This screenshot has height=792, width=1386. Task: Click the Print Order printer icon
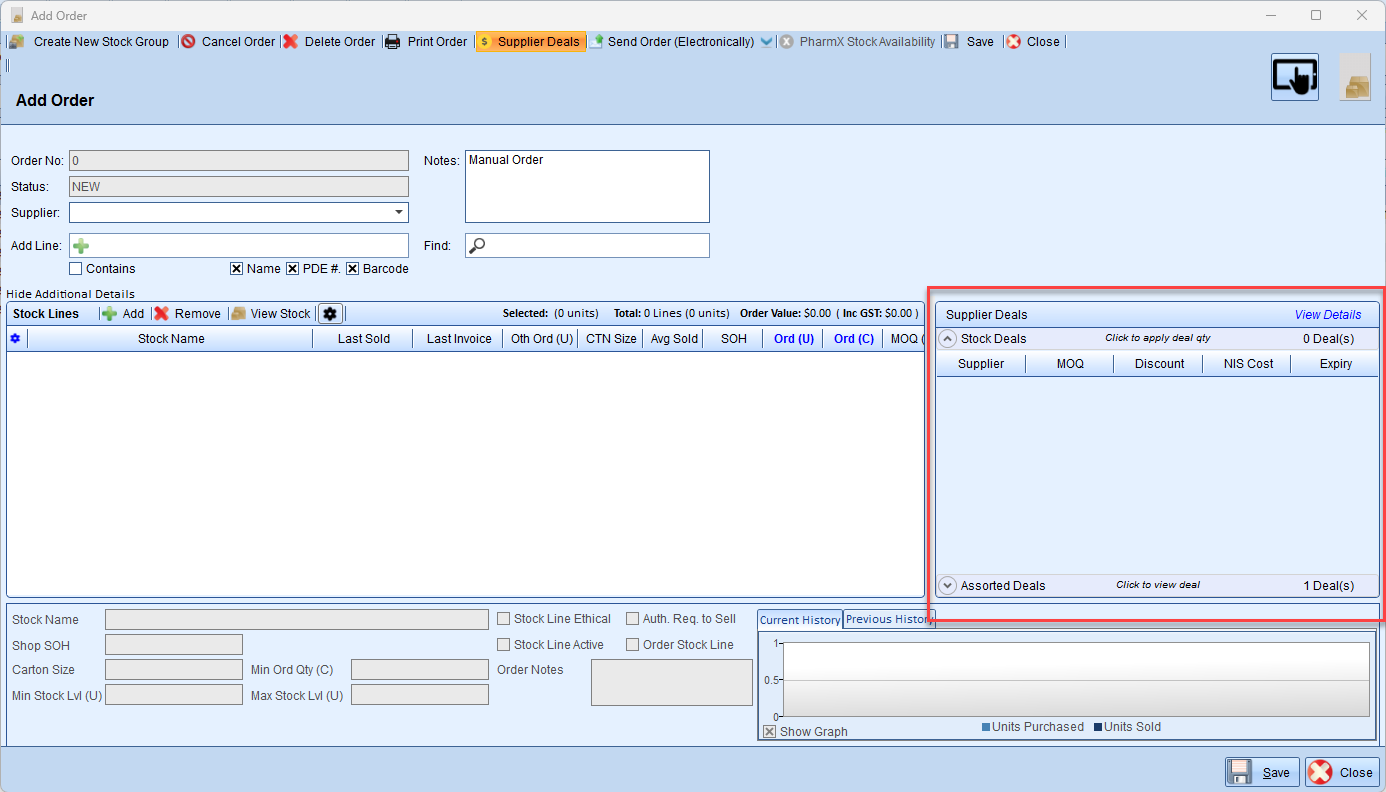tap(393, 42)
